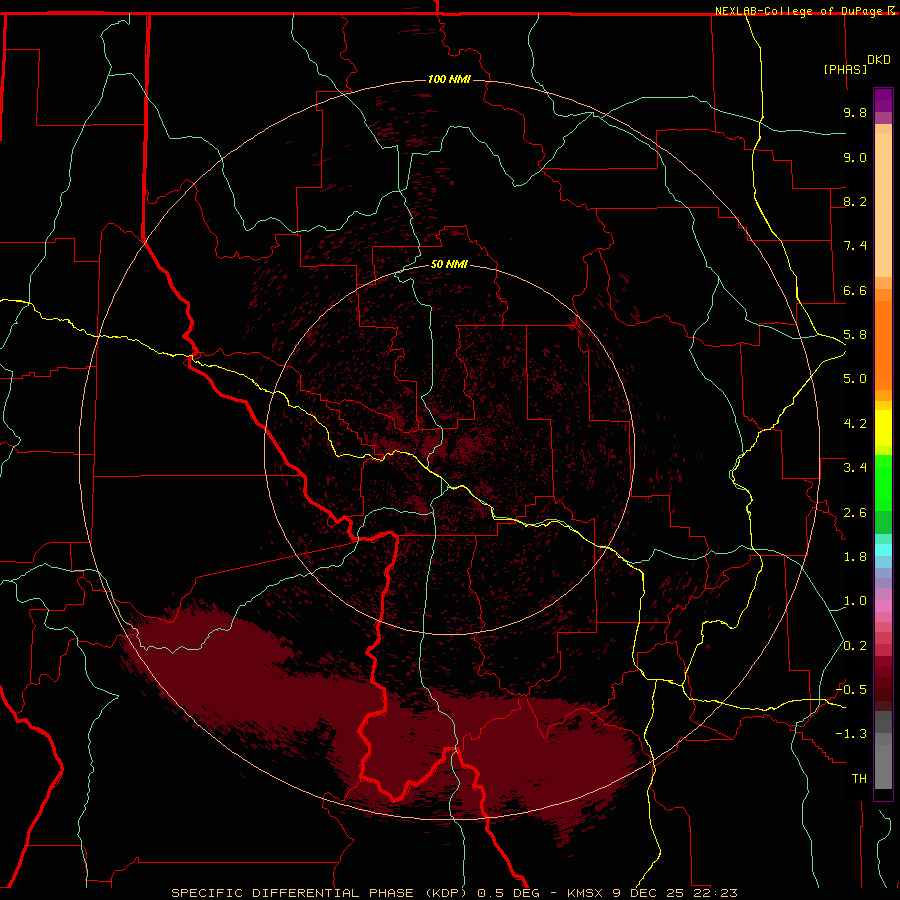Click the 8.2 scale value
Image resolution: width=900 pixels, height=900 pixels.
pos(855,201)
